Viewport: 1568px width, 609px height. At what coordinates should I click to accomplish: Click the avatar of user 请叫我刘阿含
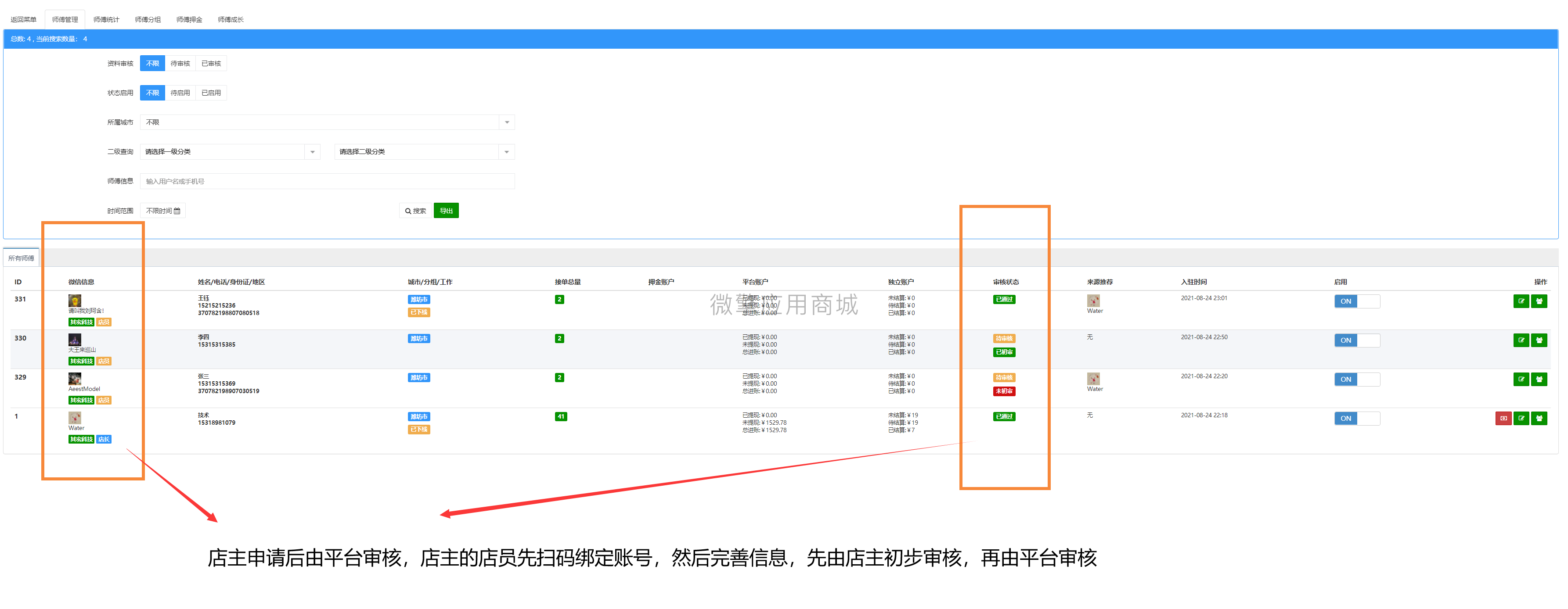74,301
